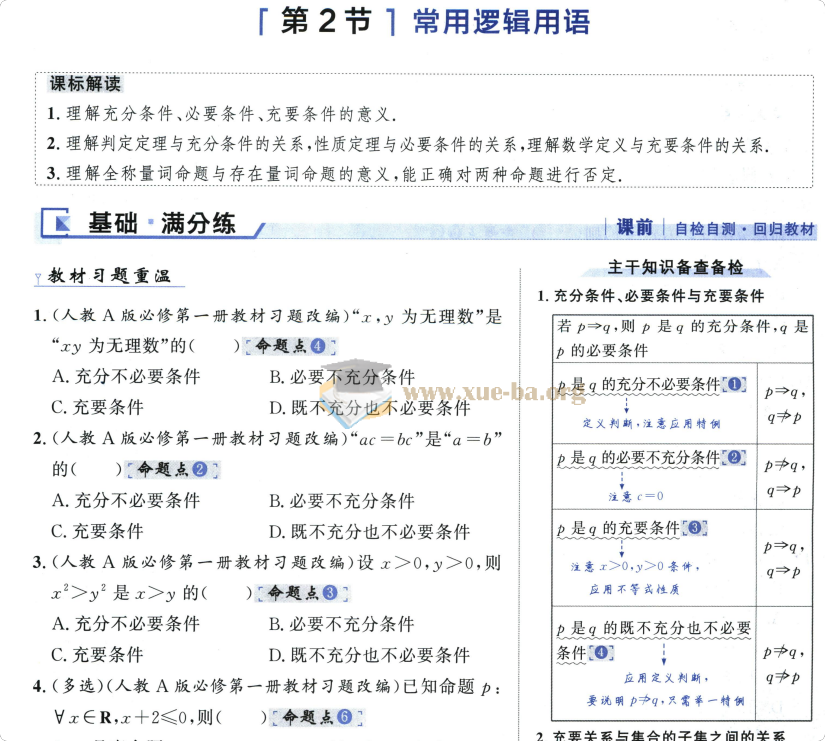Click the circled ② badge in the table
Screen dimensions: 825x741
click(735, 458)
